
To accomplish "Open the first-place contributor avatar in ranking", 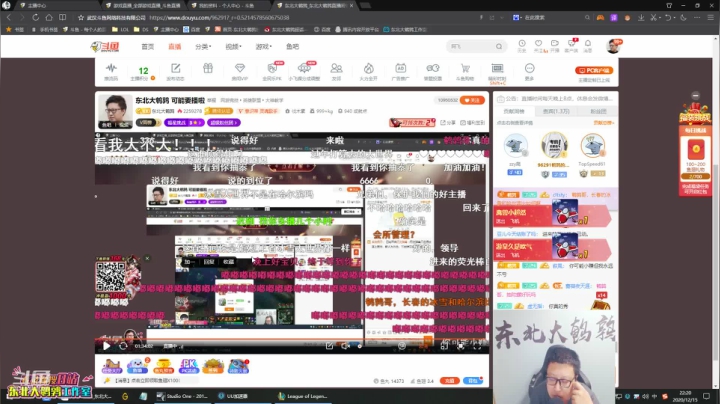I will click(x=554, y=146).
